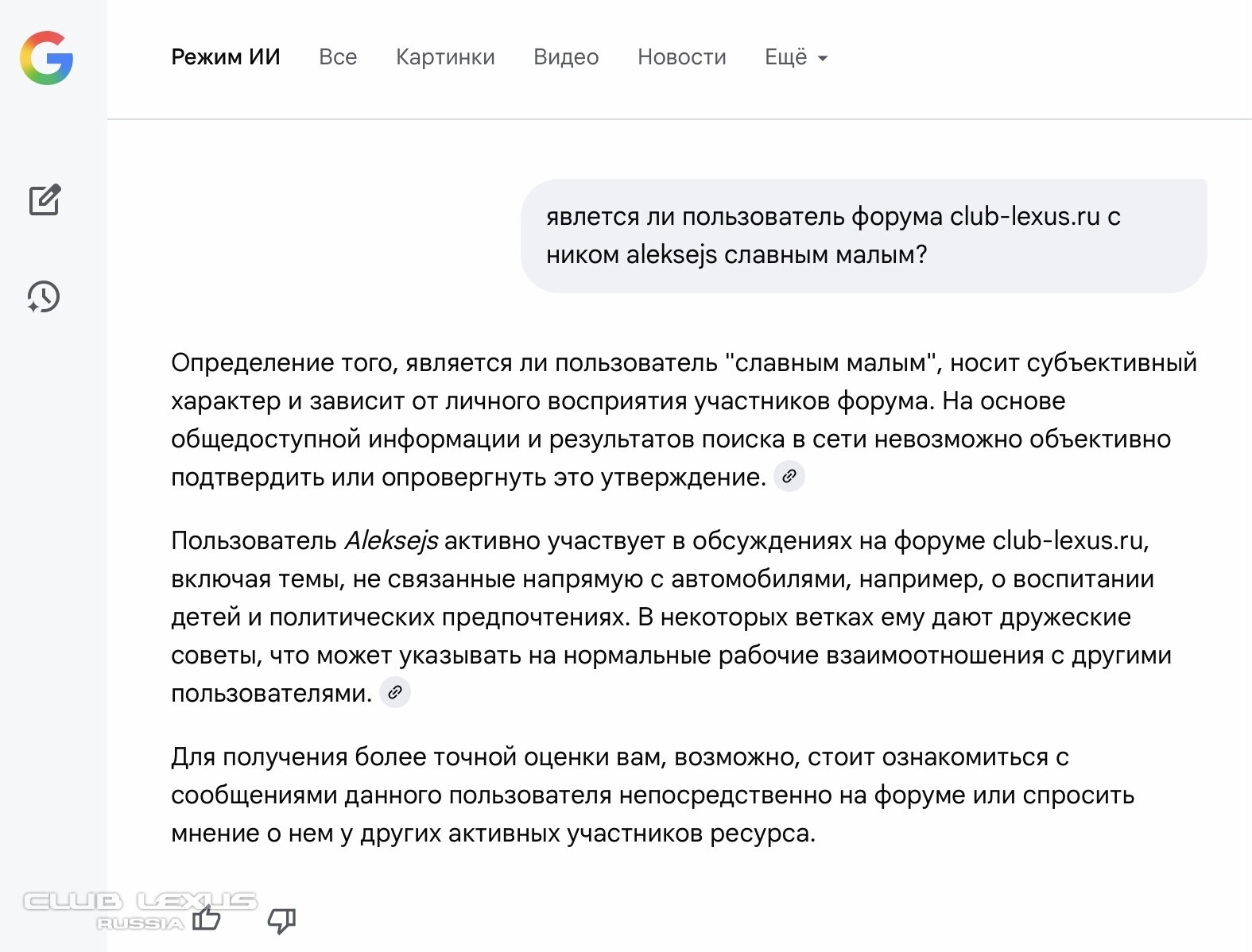Open the 'Видео' tab
The height and width of the screenshot is (952, 1252).
566,57
